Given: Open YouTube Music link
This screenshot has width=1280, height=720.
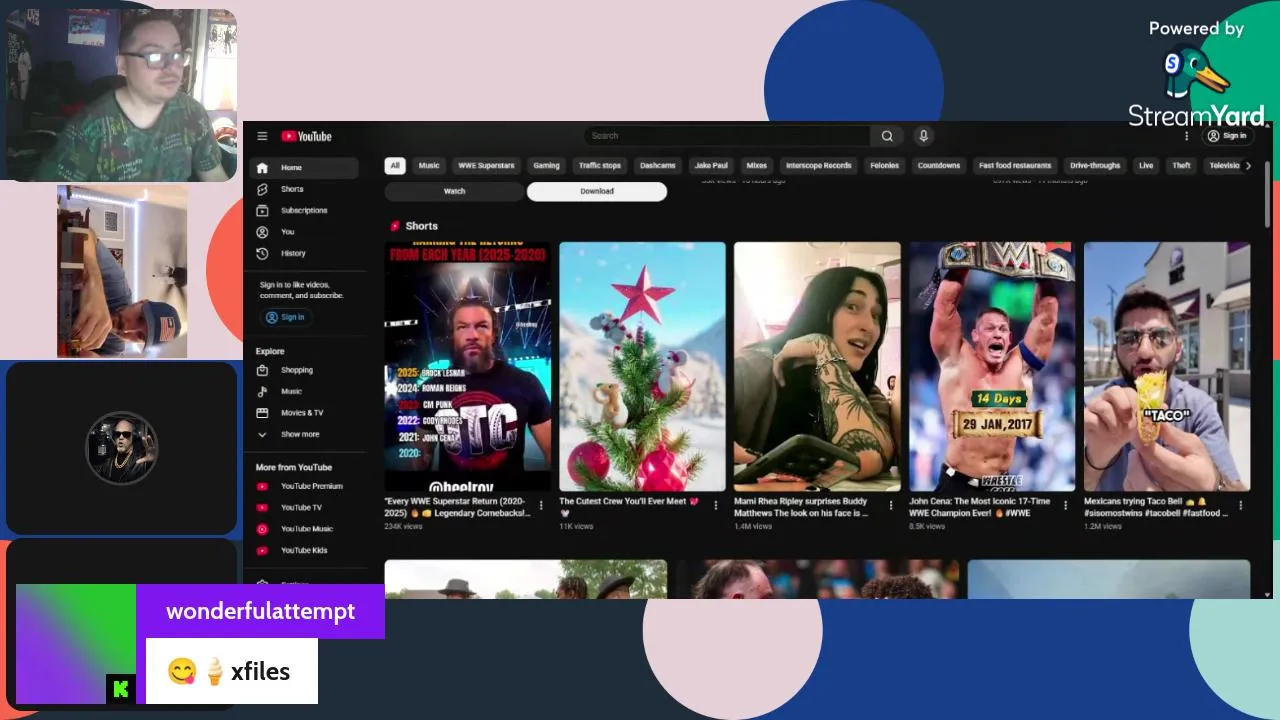Looking at the screenshot, I should tap(304, 529).
